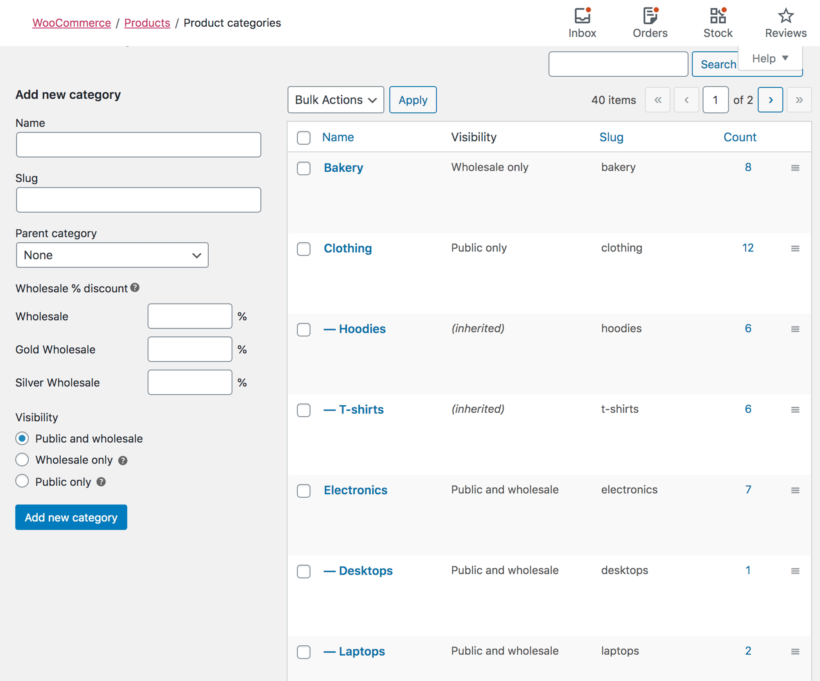820x681 pixels.
Task: Click the Wholesale % discount help tooltip
Action: 136,287
